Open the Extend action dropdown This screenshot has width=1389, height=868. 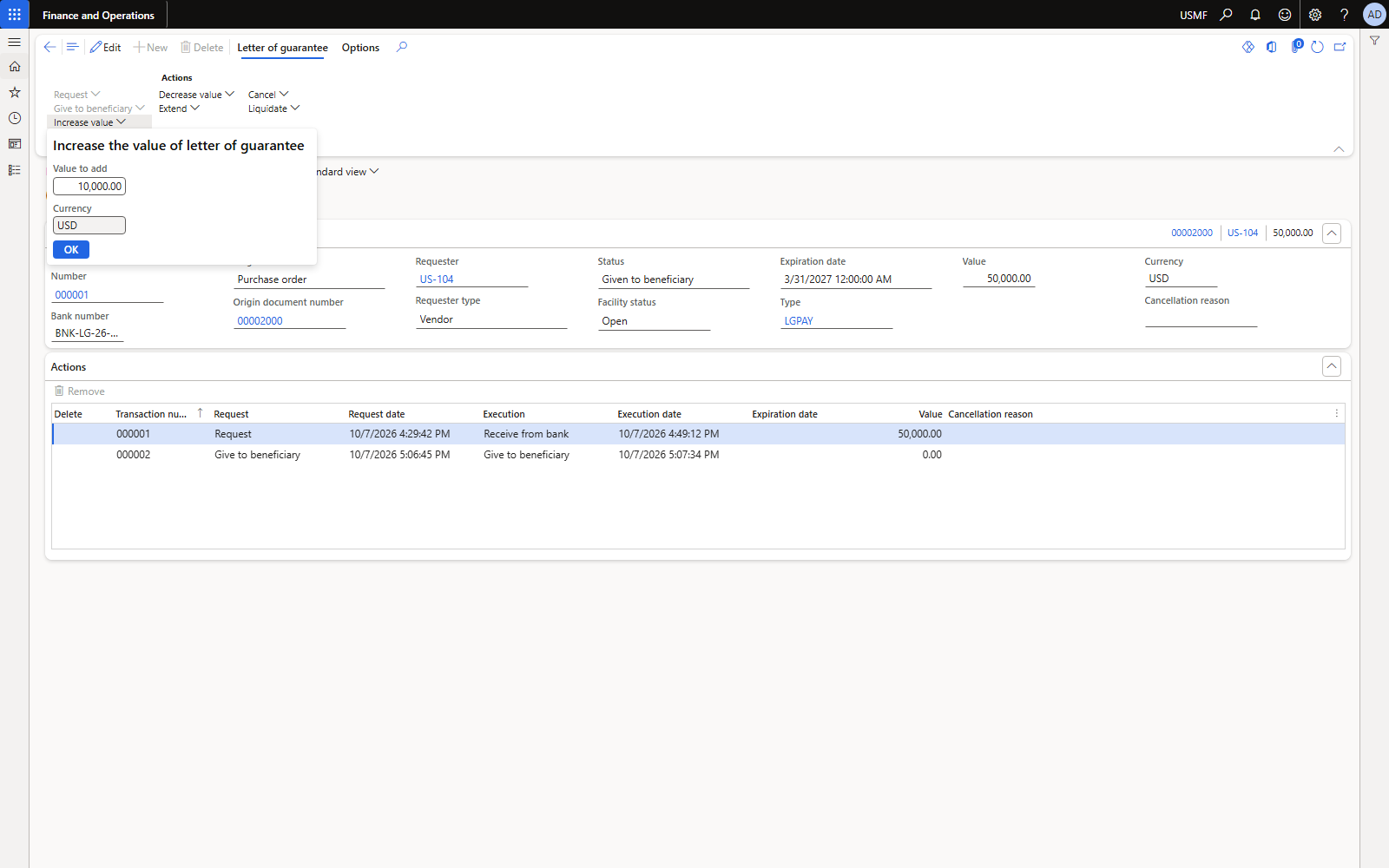(179, 108)
